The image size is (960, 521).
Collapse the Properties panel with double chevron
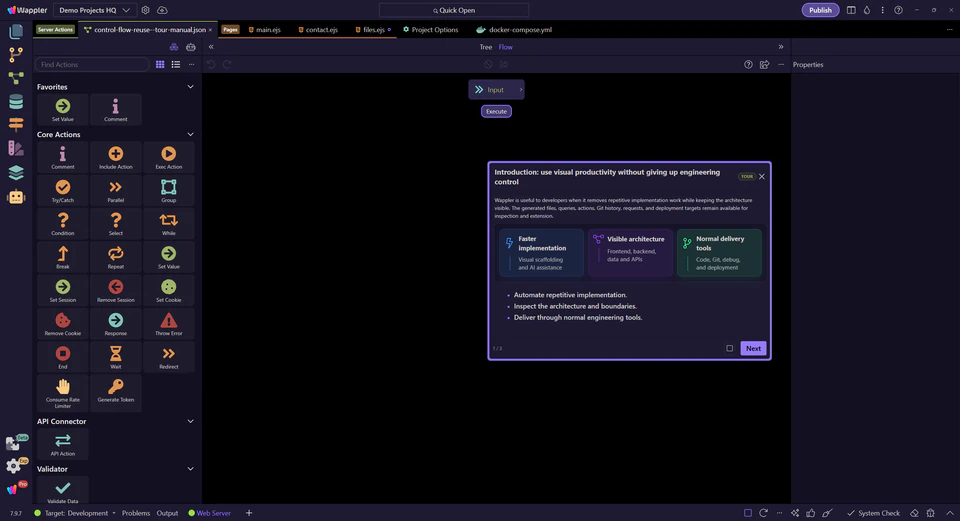click(x=781, y=47)
